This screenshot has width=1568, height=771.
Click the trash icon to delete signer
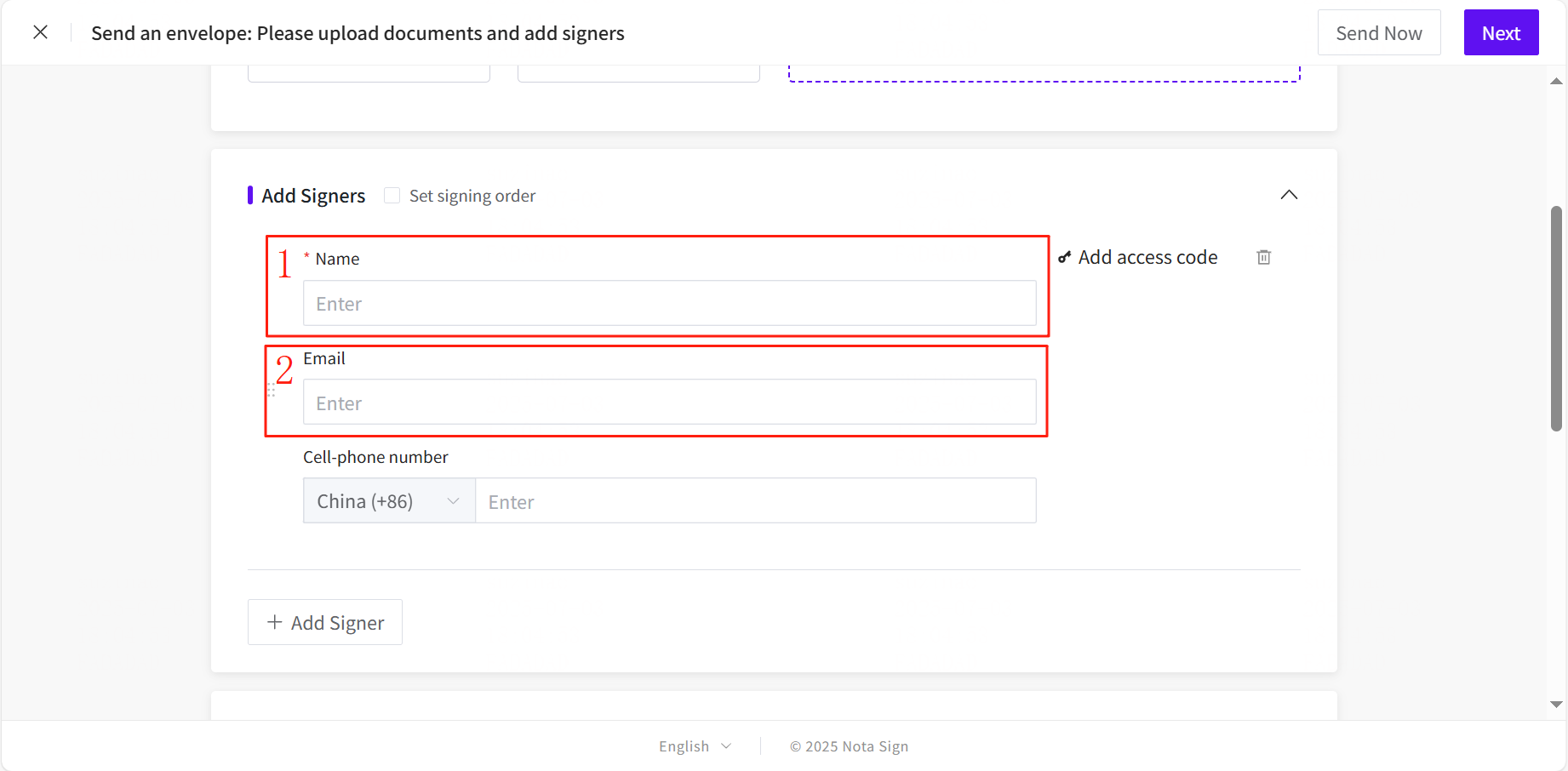click(1264, 257)
